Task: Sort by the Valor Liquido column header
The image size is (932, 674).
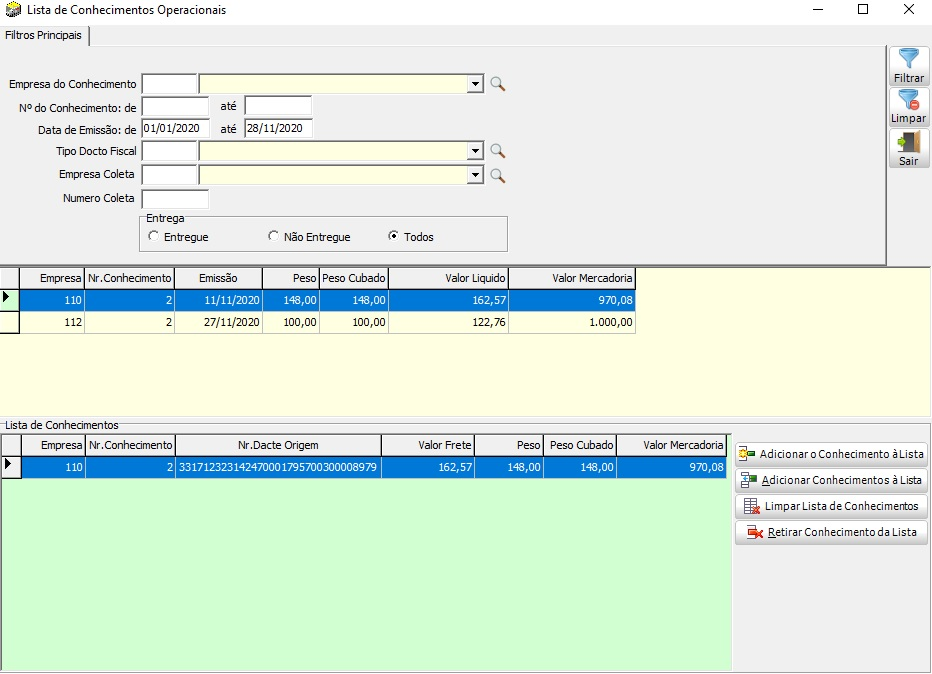Action: [448, 278]
